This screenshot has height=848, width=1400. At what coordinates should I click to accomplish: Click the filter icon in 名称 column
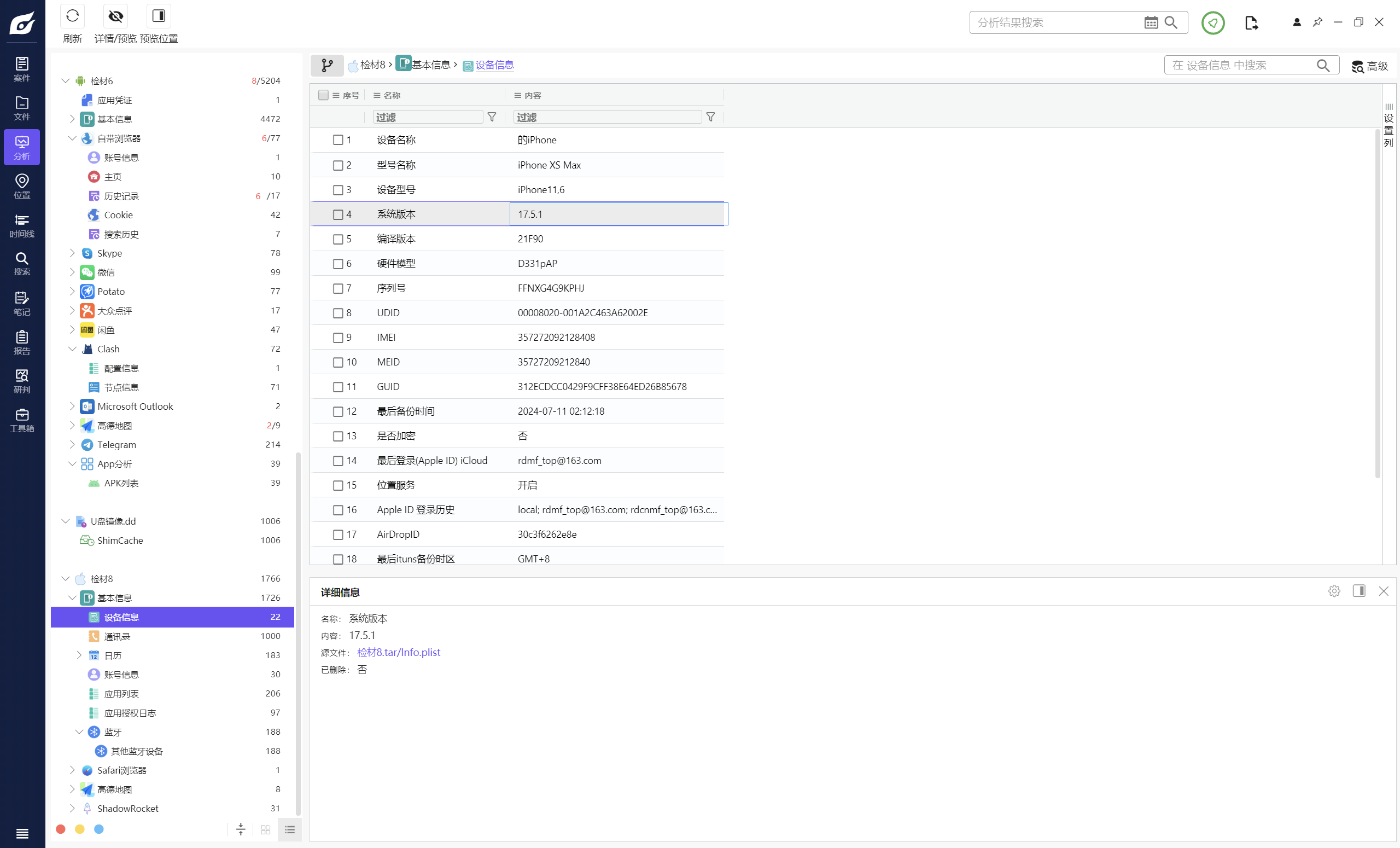tap(493, 117)
